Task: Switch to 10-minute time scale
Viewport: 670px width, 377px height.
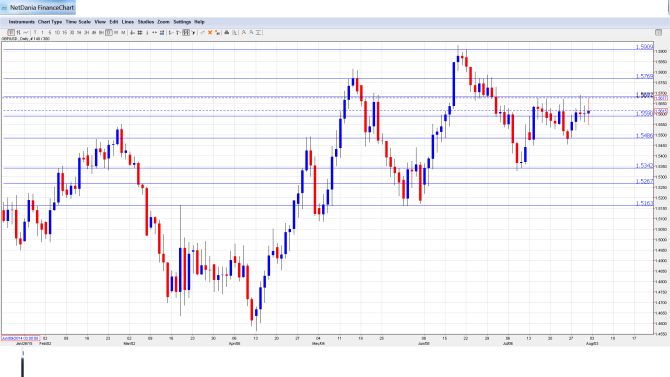Action: pyautogui.click(x=57, y=32)
